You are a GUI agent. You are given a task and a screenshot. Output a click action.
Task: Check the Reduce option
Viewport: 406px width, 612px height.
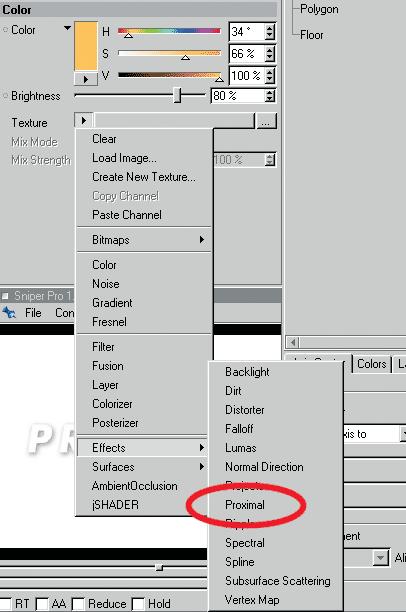(78, 604)
